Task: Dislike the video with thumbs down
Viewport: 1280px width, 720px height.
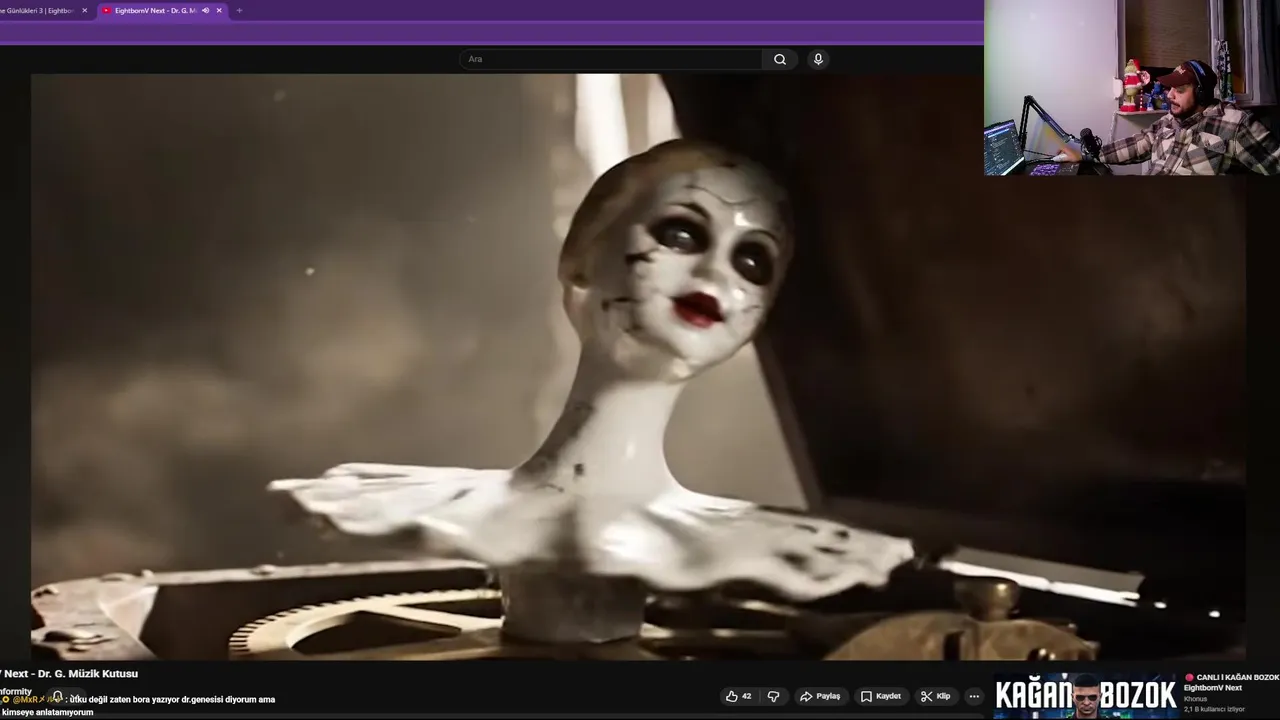Action: [773, 696]
